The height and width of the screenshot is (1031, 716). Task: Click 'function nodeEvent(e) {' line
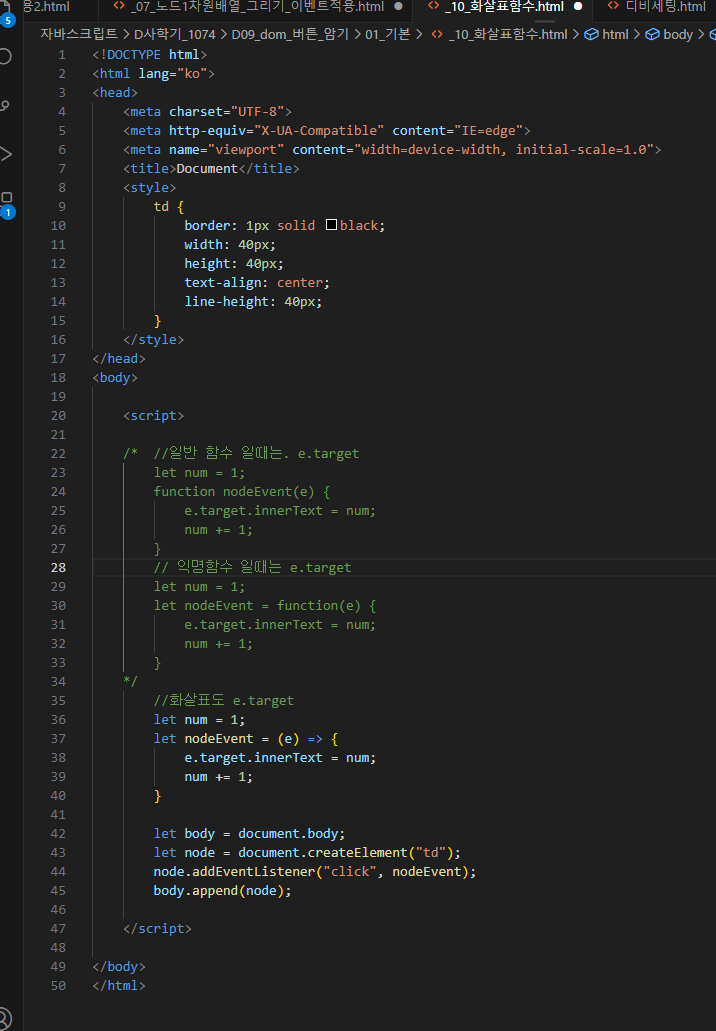click(x=242, y=492)
